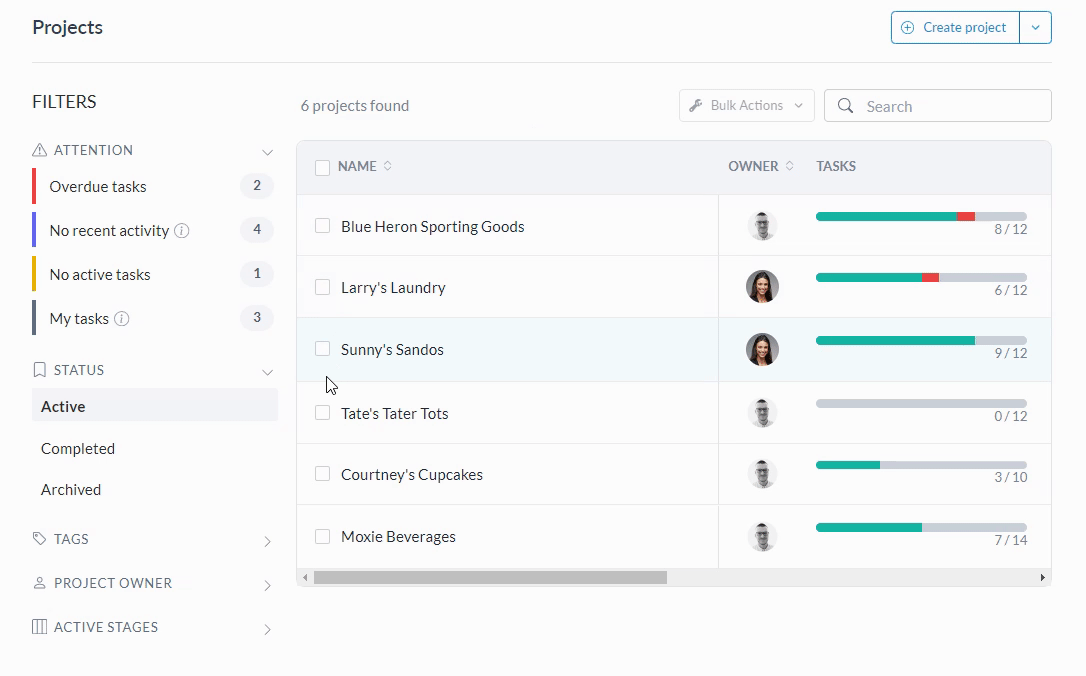Click the owner avatar for Moxie Beverages
This screenshot has height=676, width=1086.
tap(762, 537)
